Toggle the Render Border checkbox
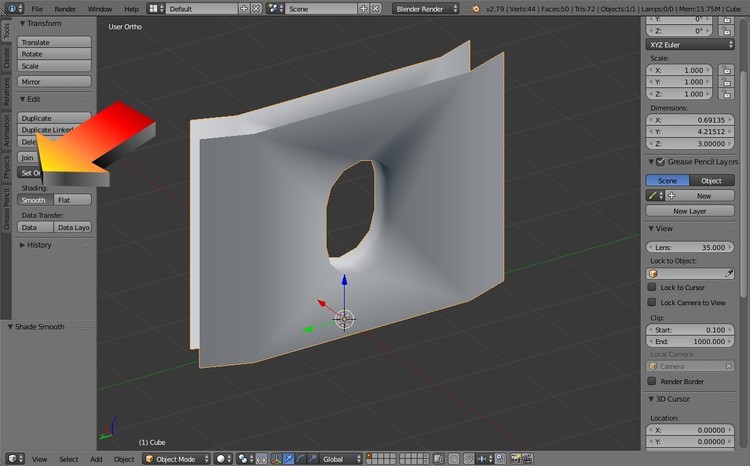The width and height of the screenshot is (750, 466). [652, 381]
